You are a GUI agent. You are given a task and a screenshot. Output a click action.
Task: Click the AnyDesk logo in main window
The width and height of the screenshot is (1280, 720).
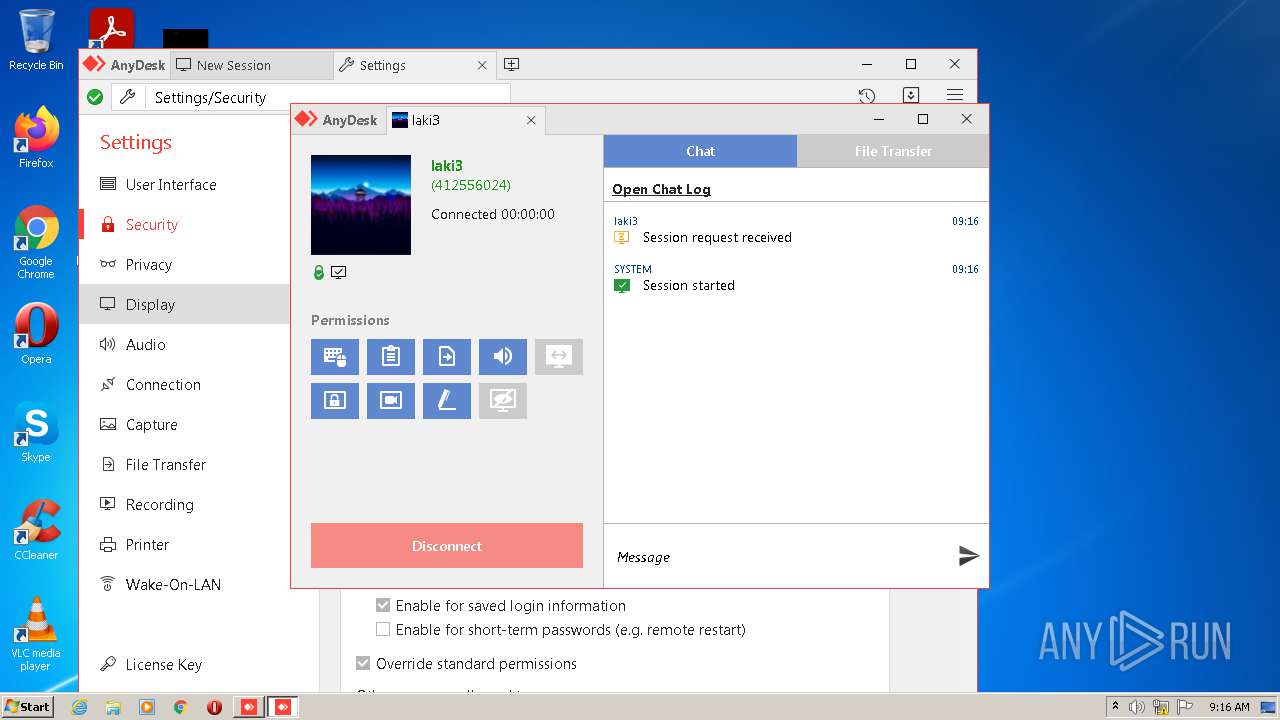(x=122, y=65)
